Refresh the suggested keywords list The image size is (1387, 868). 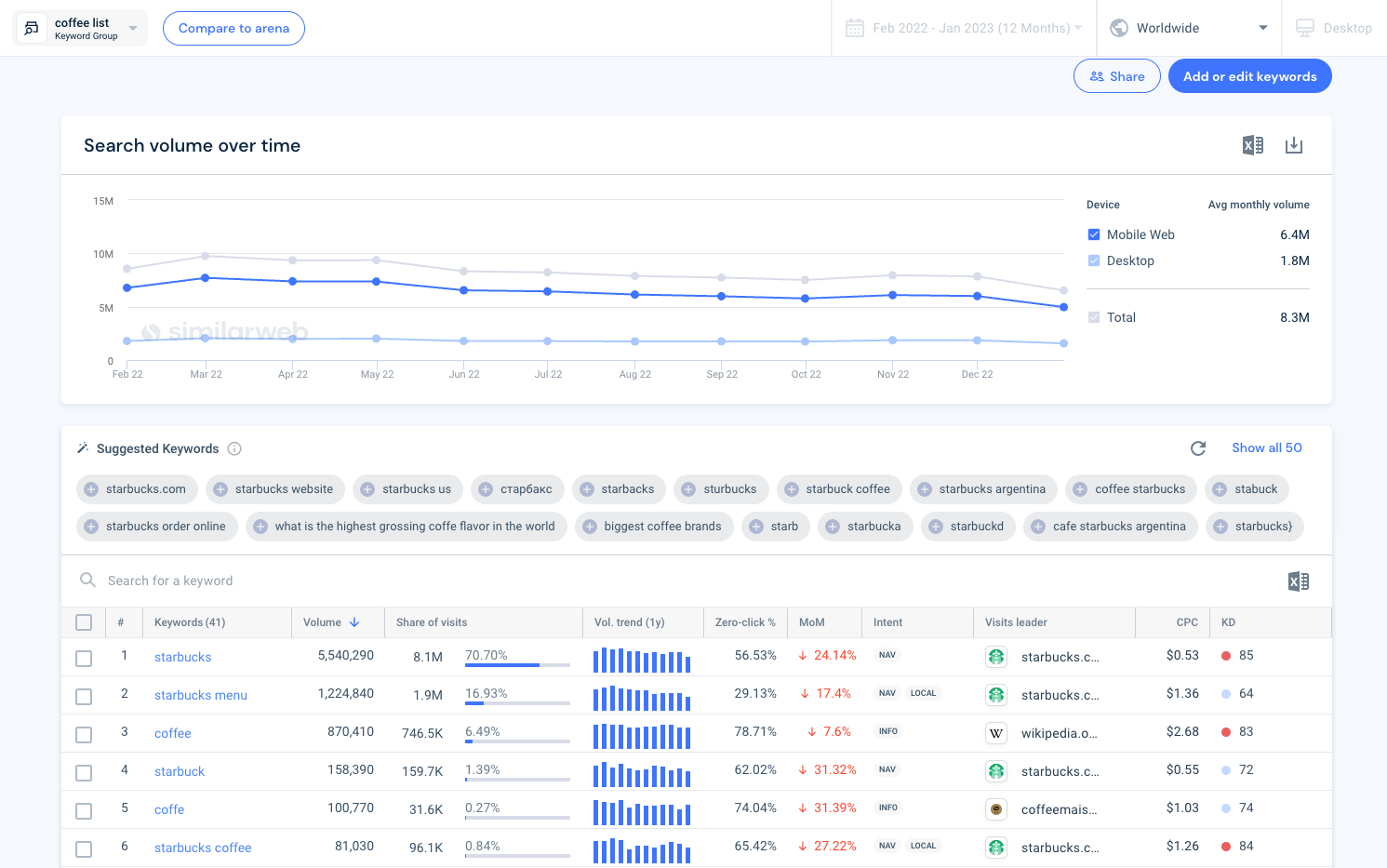(1198, 448)
